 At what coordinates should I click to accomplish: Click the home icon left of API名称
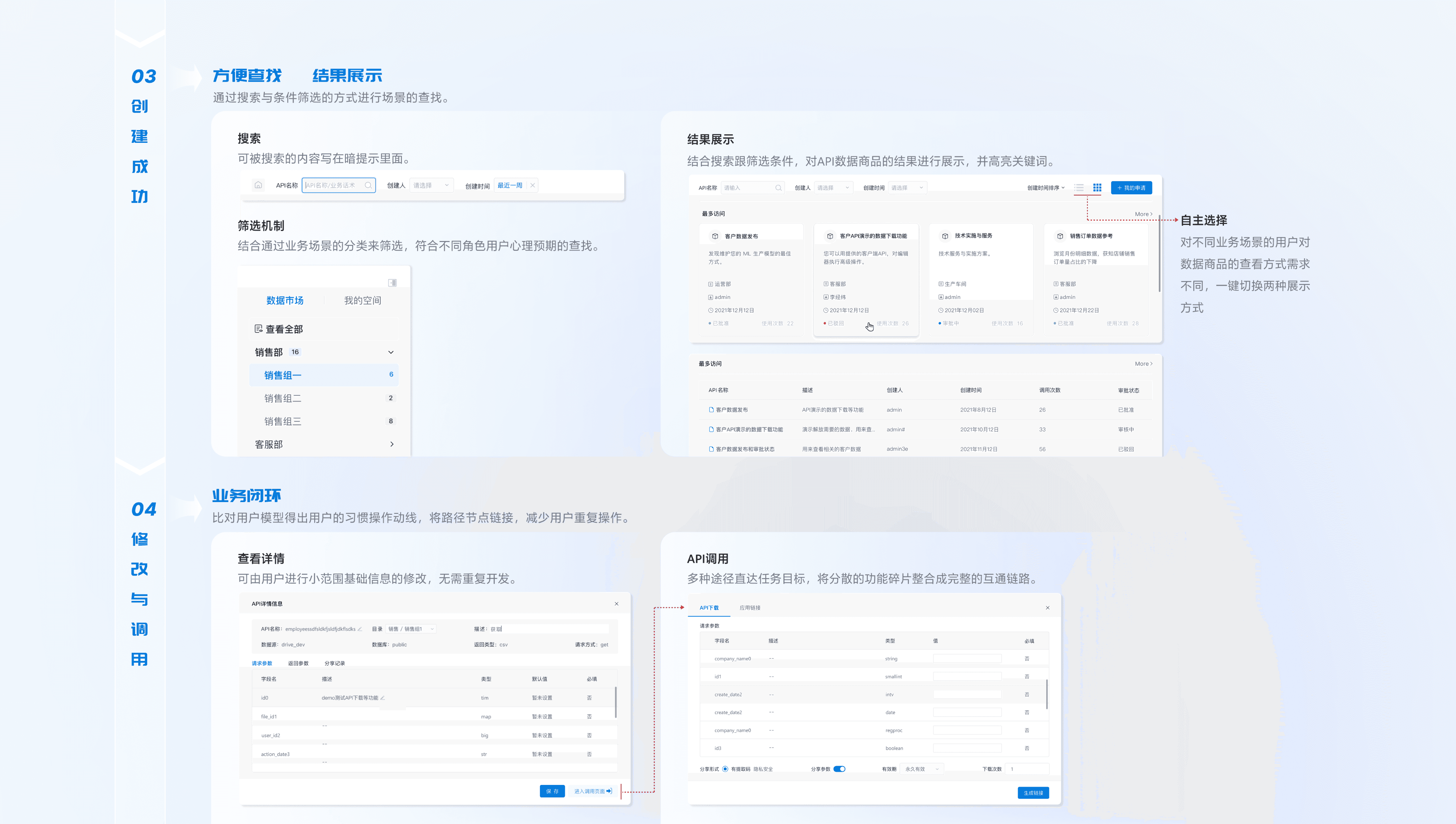258,185
